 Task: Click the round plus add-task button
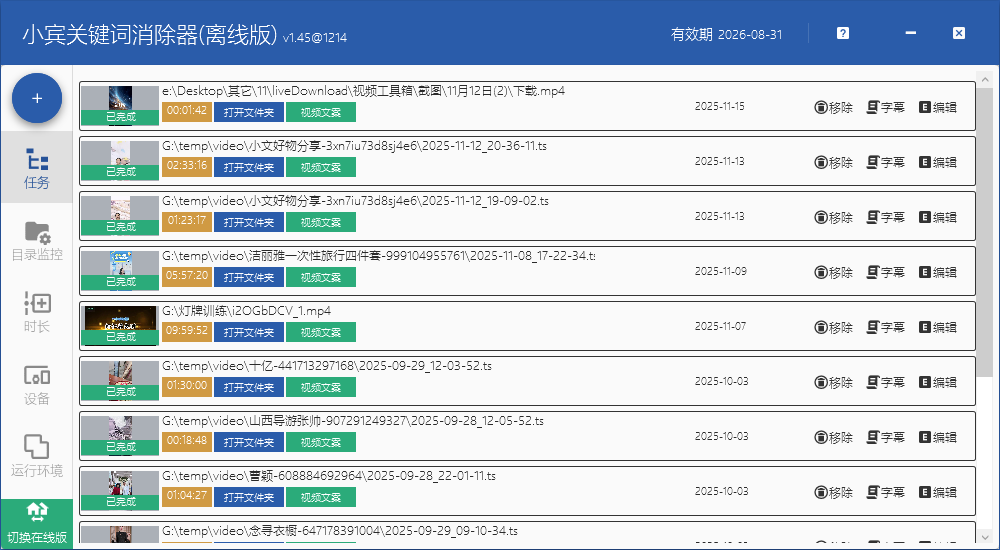tap(37, 98)
